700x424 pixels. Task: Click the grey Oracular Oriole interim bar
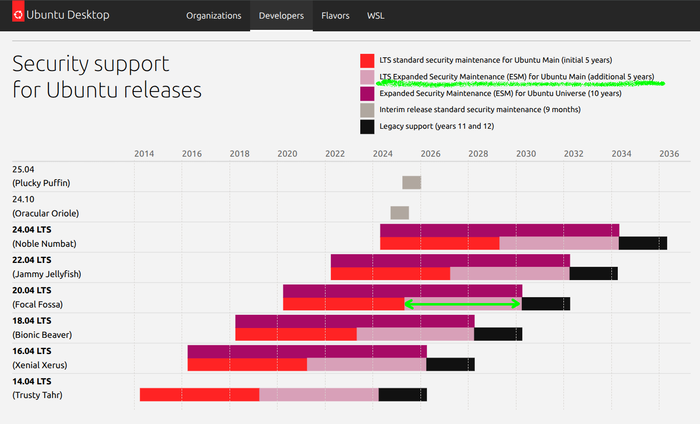click(x=400, y=212)
